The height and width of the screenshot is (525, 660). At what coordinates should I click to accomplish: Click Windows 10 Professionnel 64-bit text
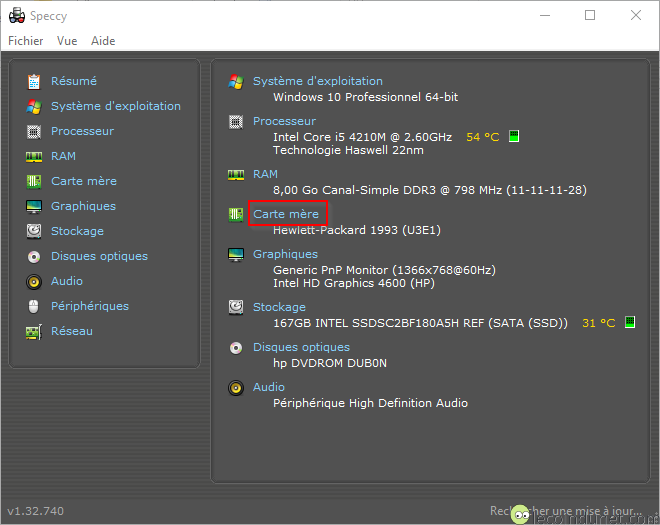pyautogui.click(x=365, y=97)
